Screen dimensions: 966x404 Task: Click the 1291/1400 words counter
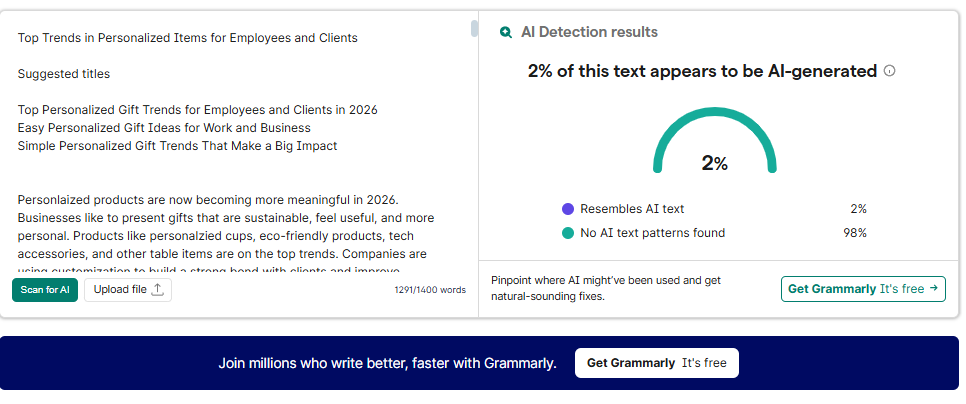point(430,290)
